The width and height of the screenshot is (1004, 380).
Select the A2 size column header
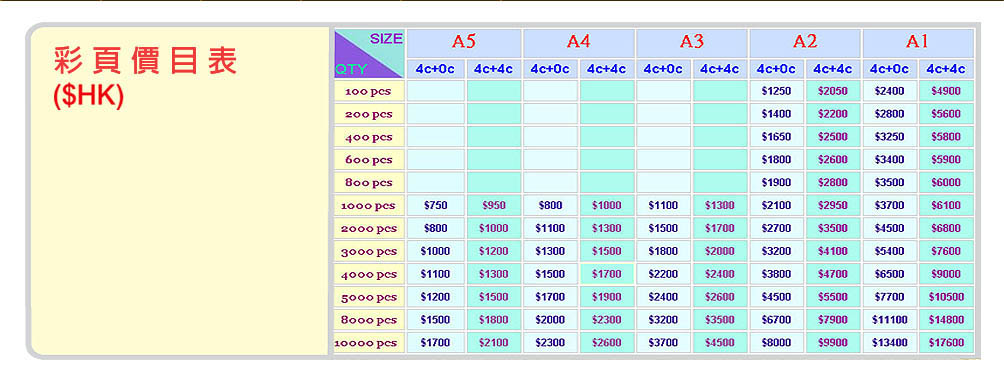coord(805,42)
